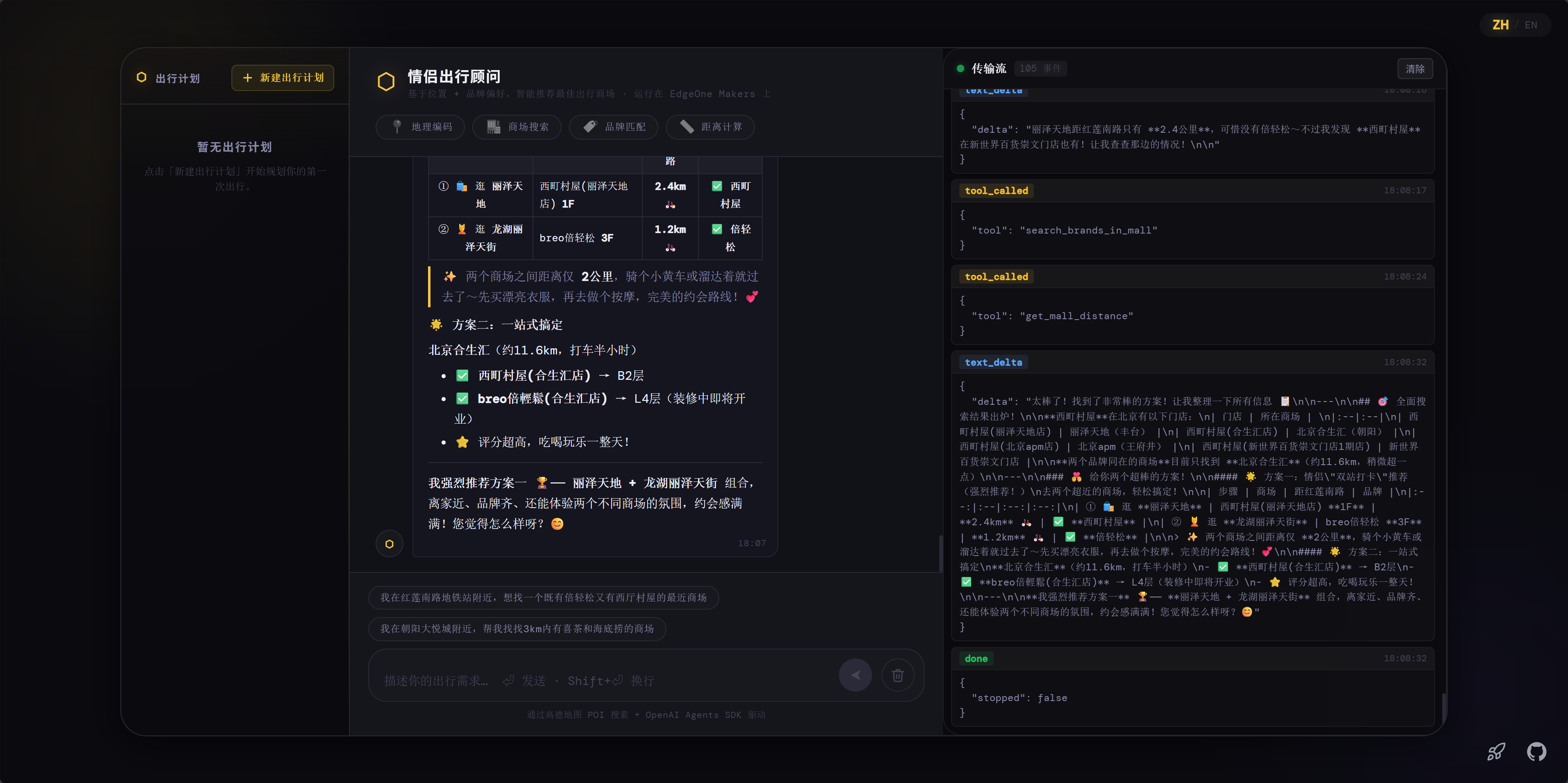Focus the 描述你的出行需求 input field
1568x783 pixels.
(x=603, y=680)
